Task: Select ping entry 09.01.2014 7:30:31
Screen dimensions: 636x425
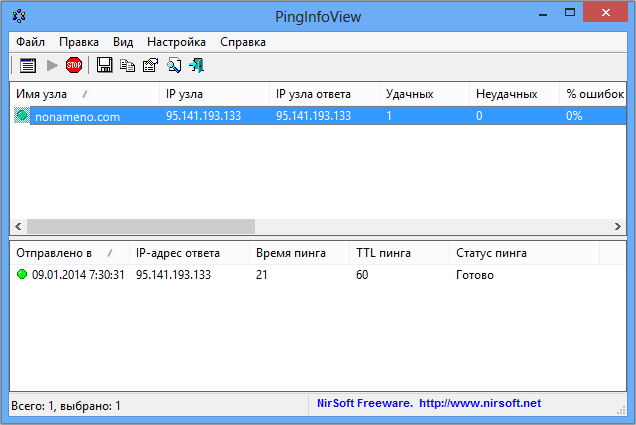Action: tap(78, 275)
